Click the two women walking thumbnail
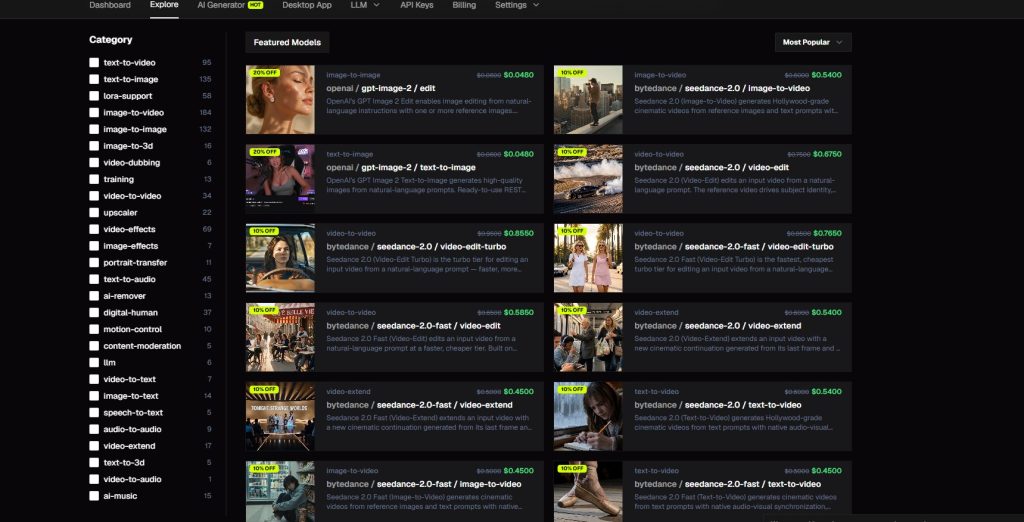This screenshot has width=1024, height=522. click(588, 258)
